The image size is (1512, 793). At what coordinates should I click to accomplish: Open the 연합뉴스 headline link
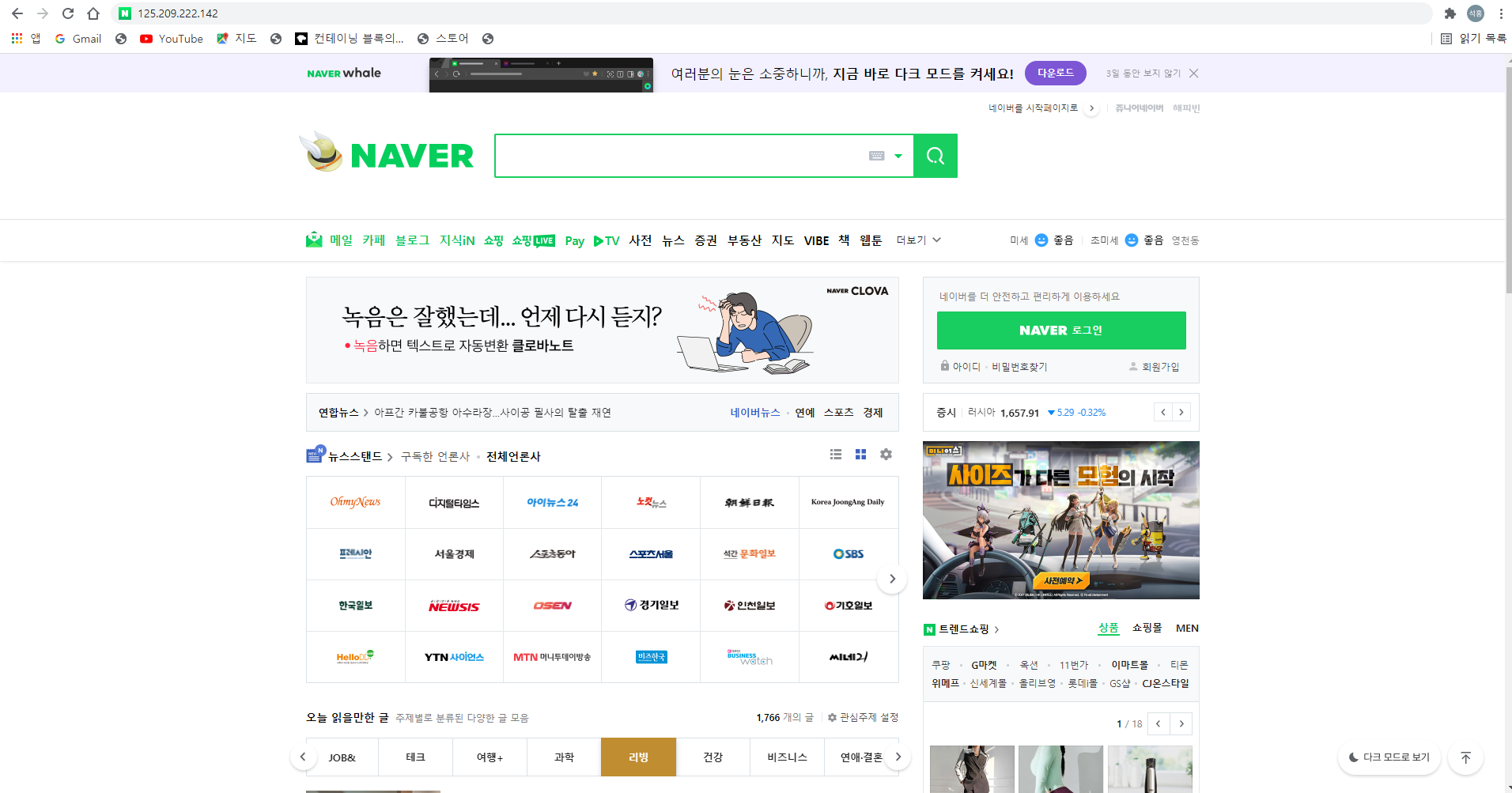pos(493,412)
